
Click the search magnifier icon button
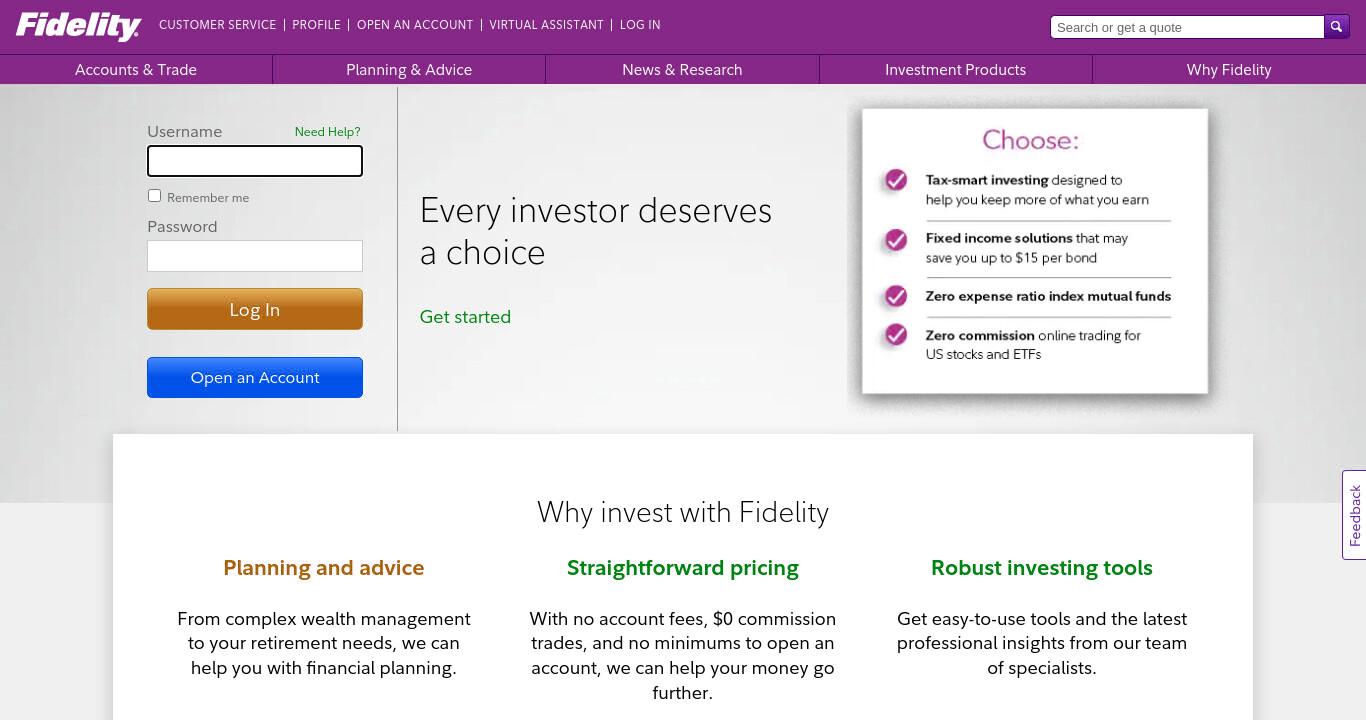pyautogui.click(x=1337, y=27)
